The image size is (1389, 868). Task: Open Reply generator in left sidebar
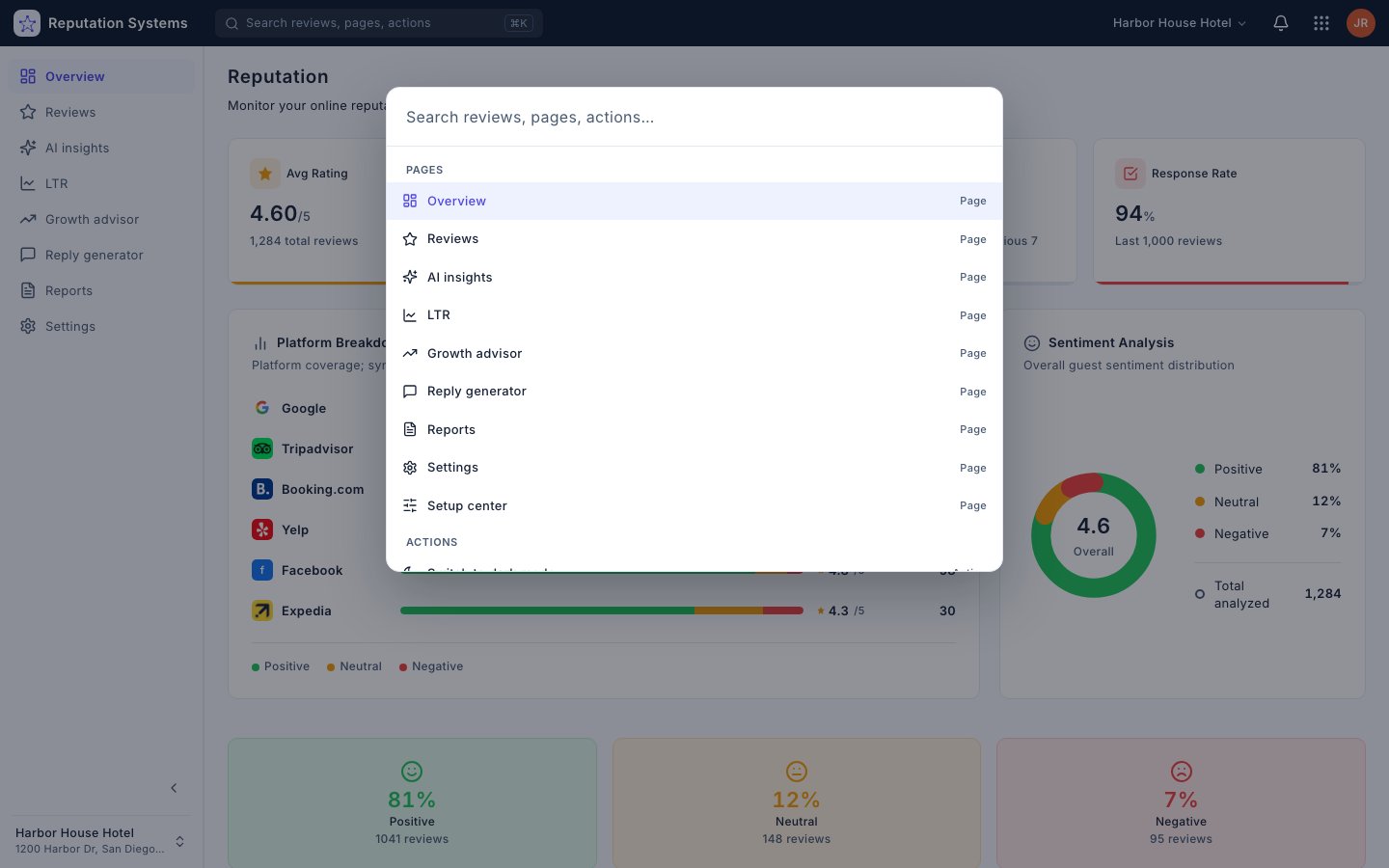(x=101, y=255)
